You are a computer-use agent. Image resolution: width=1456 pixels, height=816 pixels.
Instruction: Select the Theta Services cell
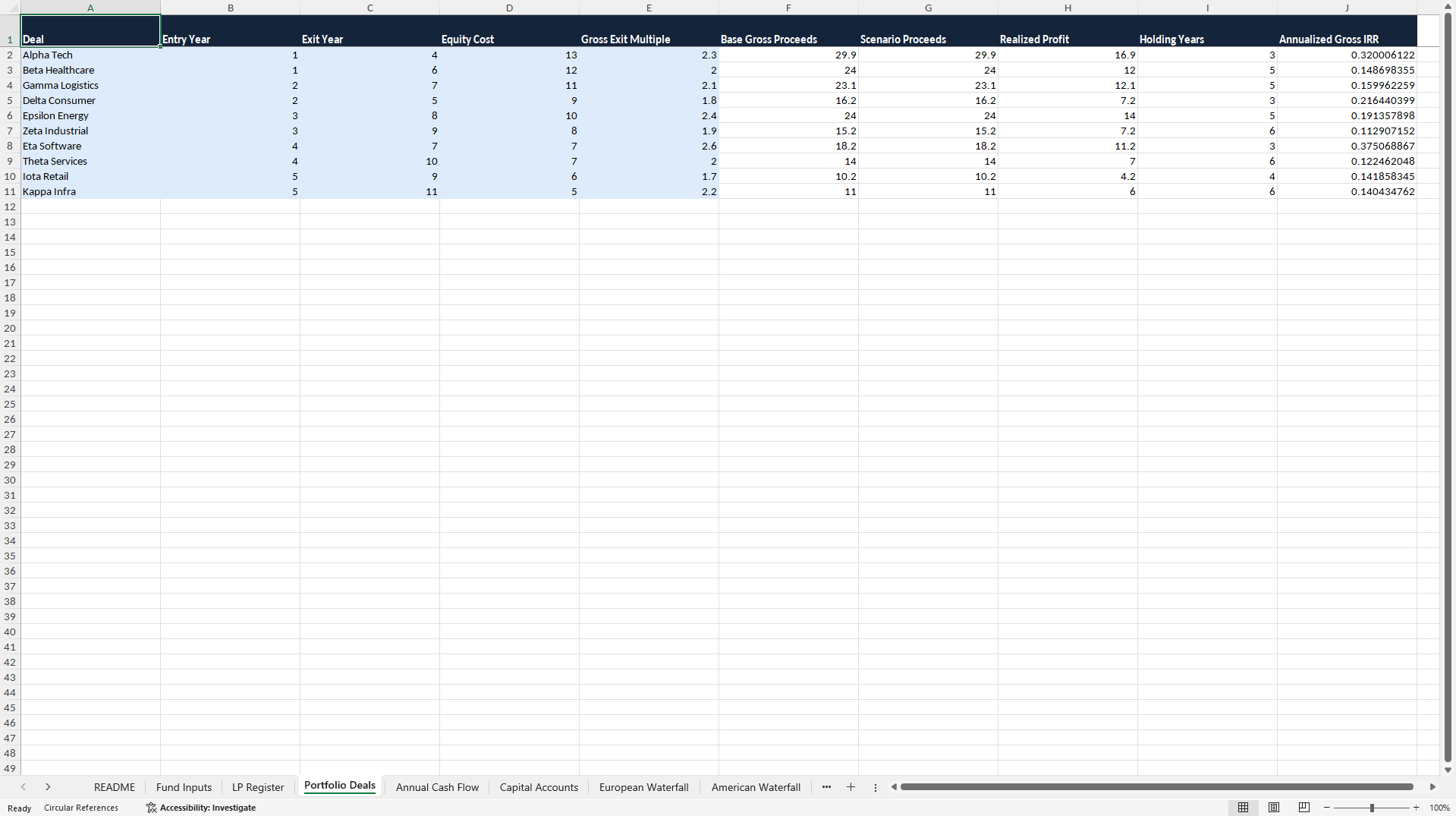(x=90, y=161)
